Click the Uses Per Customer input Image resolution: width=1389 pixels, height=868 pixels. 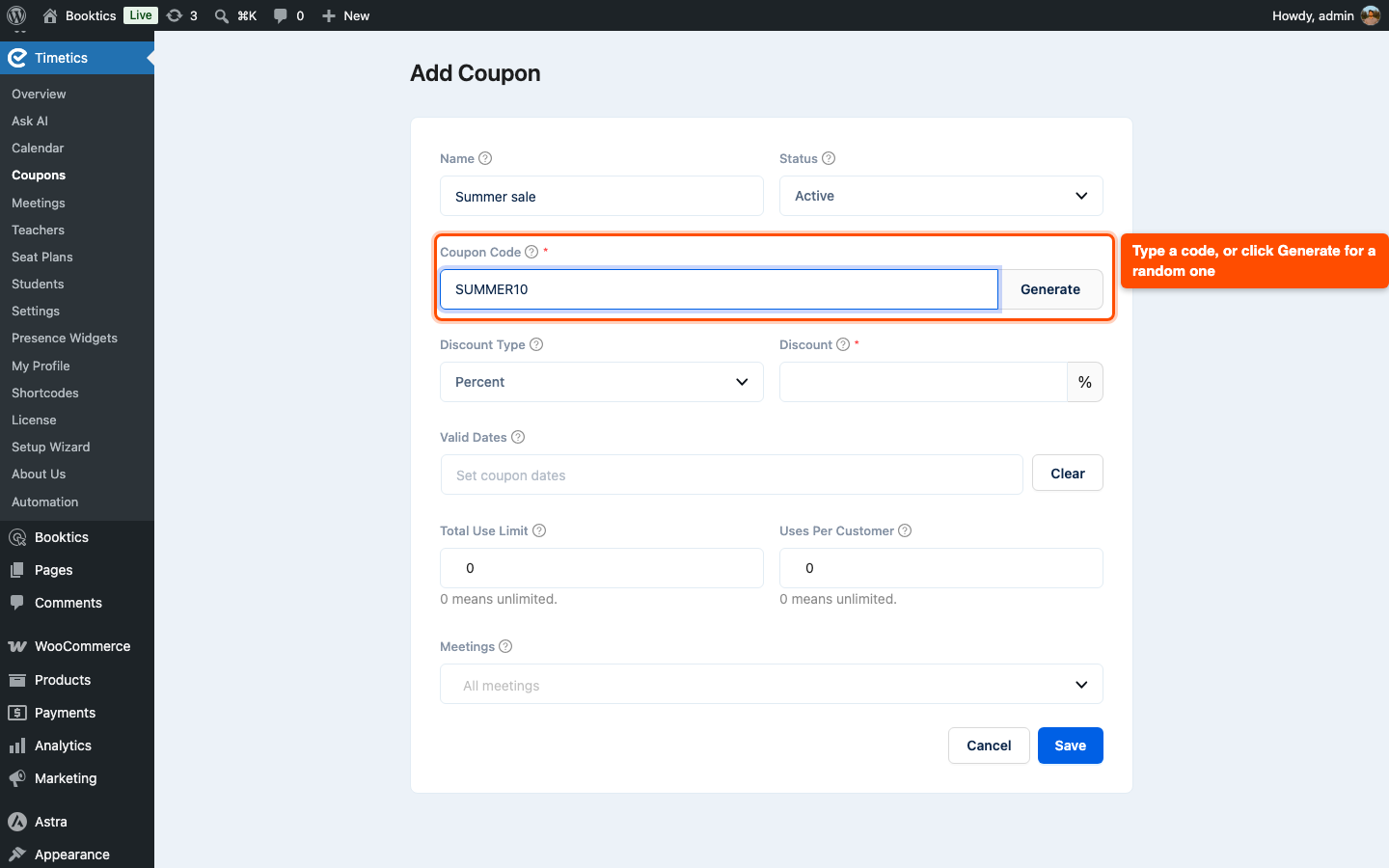point(941,568)
